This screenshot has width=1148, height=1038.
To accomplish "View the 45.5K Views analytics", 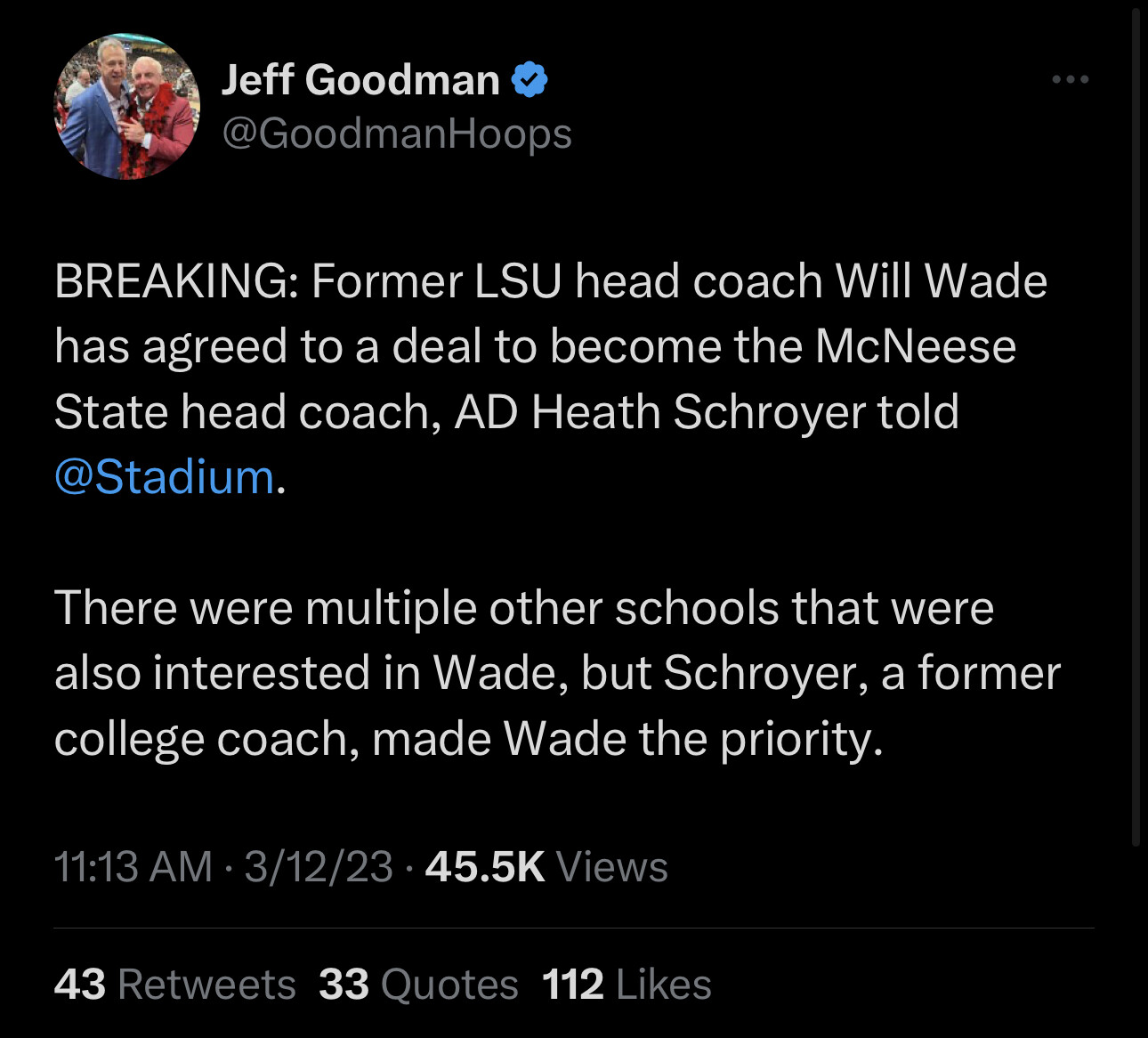I will [x=546, y=866].
